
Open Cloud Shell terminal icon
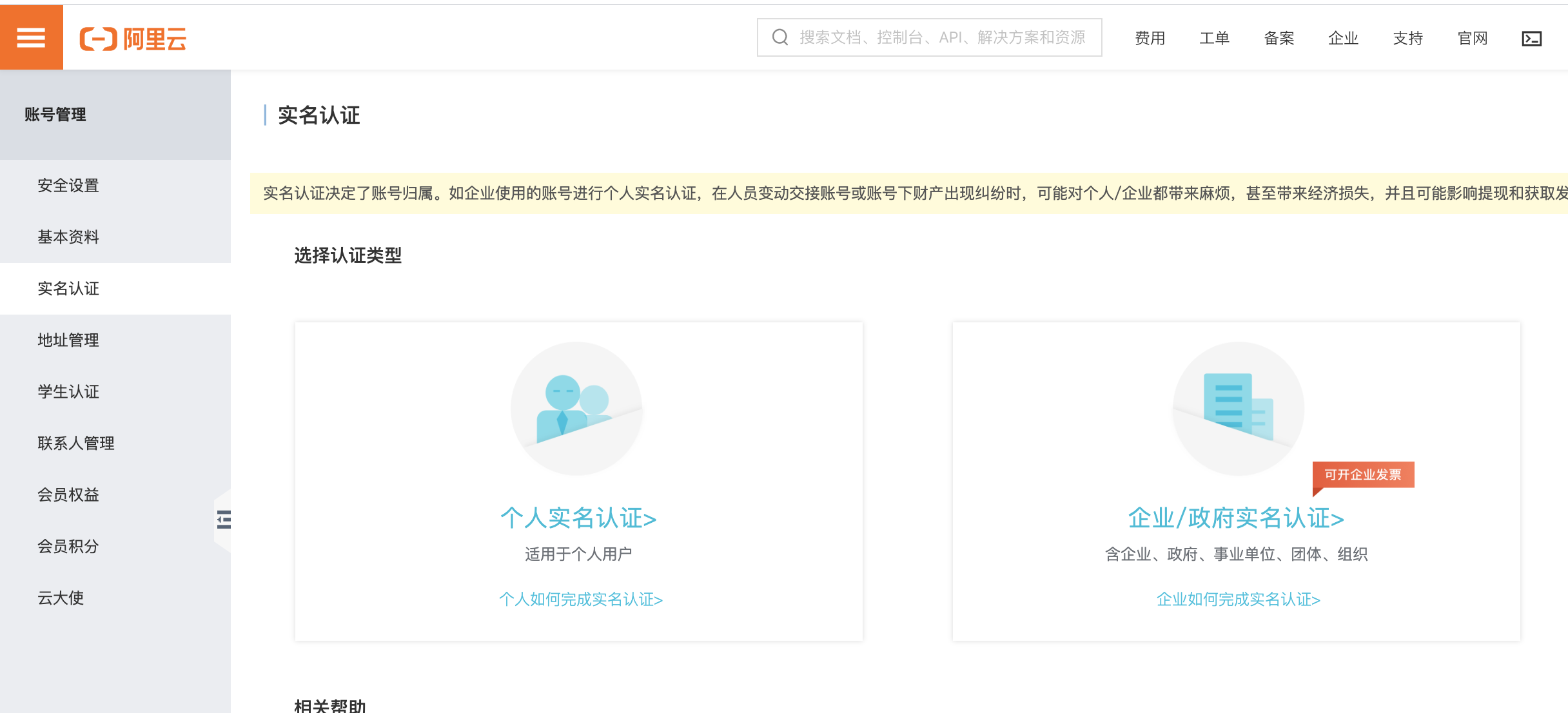(1531, 39)
